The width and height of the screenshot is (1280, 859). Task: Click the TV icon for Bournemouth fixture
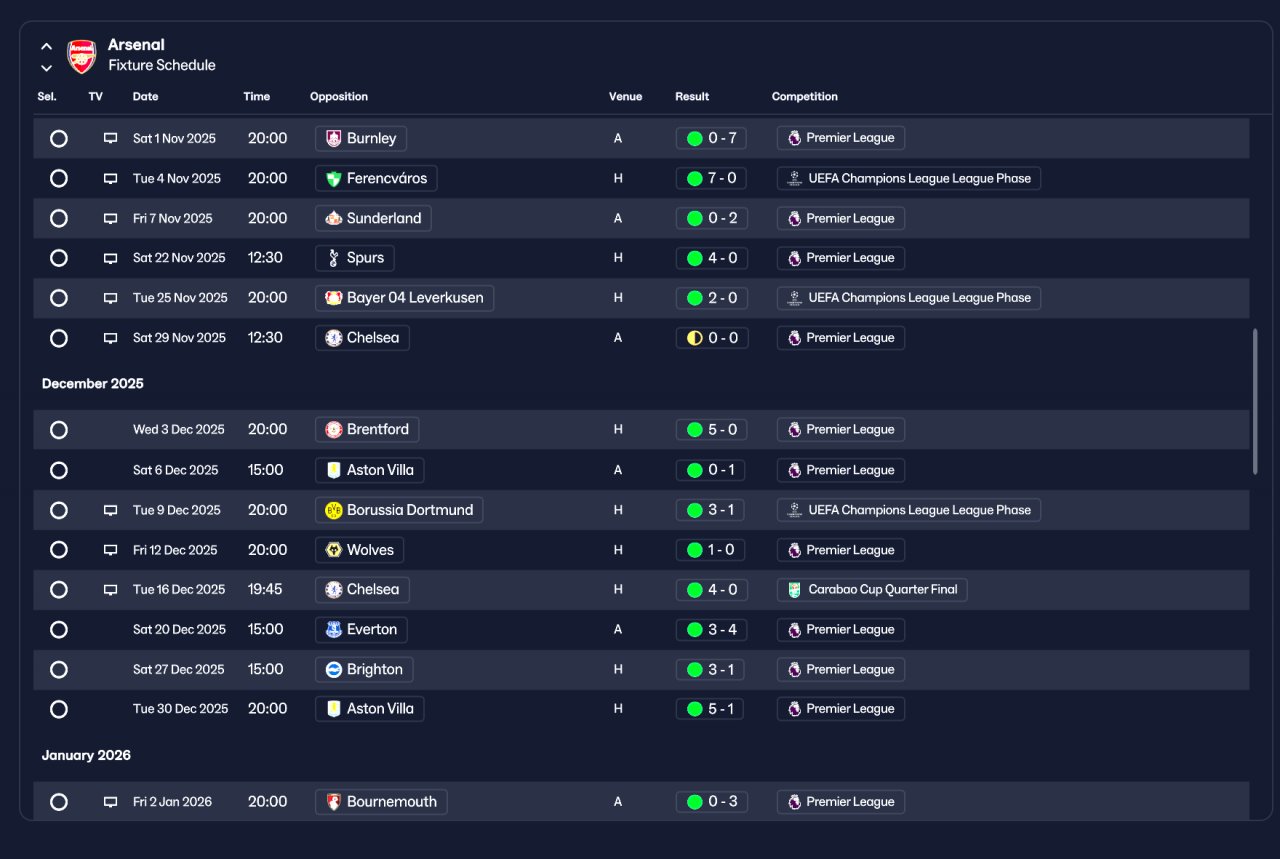click(x=111, y=802)
